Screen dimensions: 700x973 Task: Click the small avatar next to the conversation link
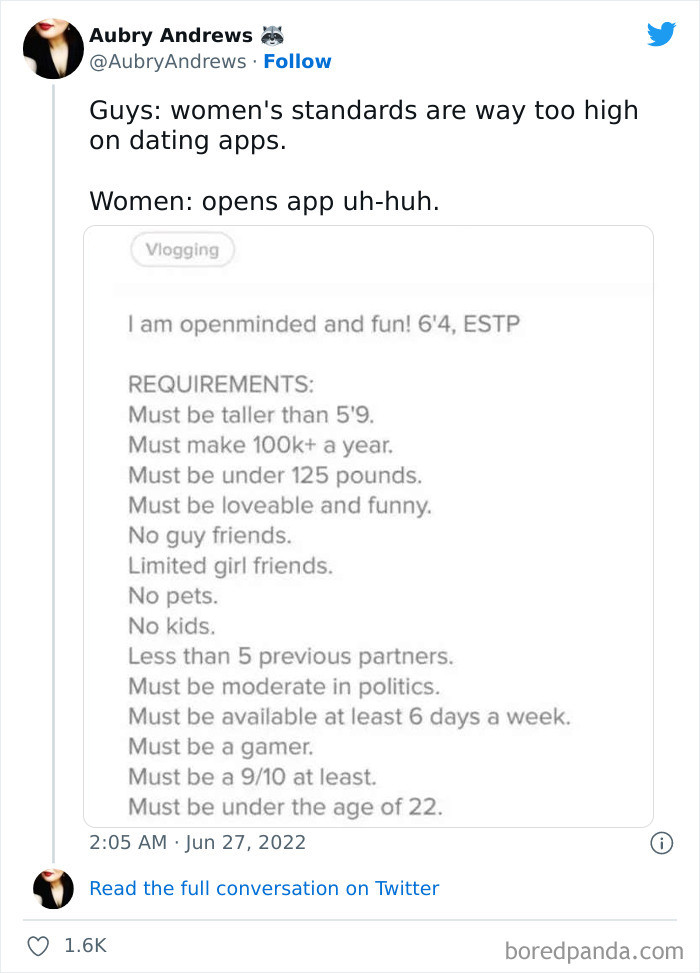tap(54, 888)
